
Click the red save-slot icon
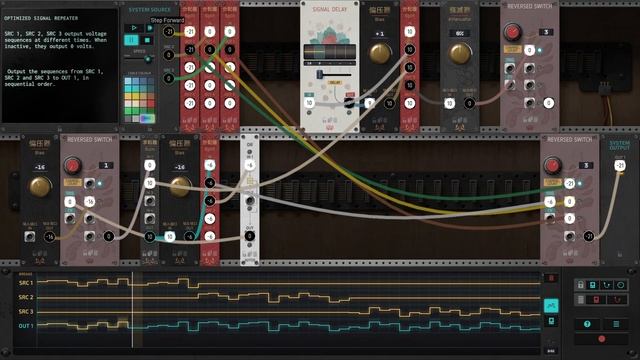[596, 300]
